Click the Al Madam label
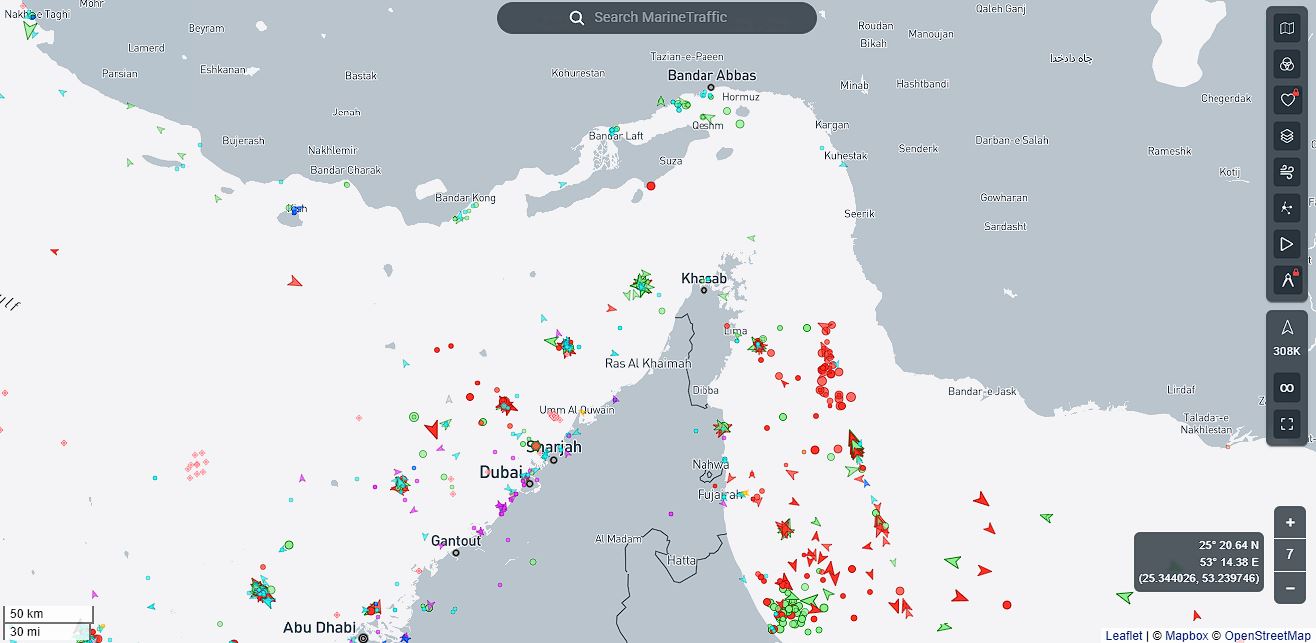This screenshot has width=1316, height=643. pos(618,539)
